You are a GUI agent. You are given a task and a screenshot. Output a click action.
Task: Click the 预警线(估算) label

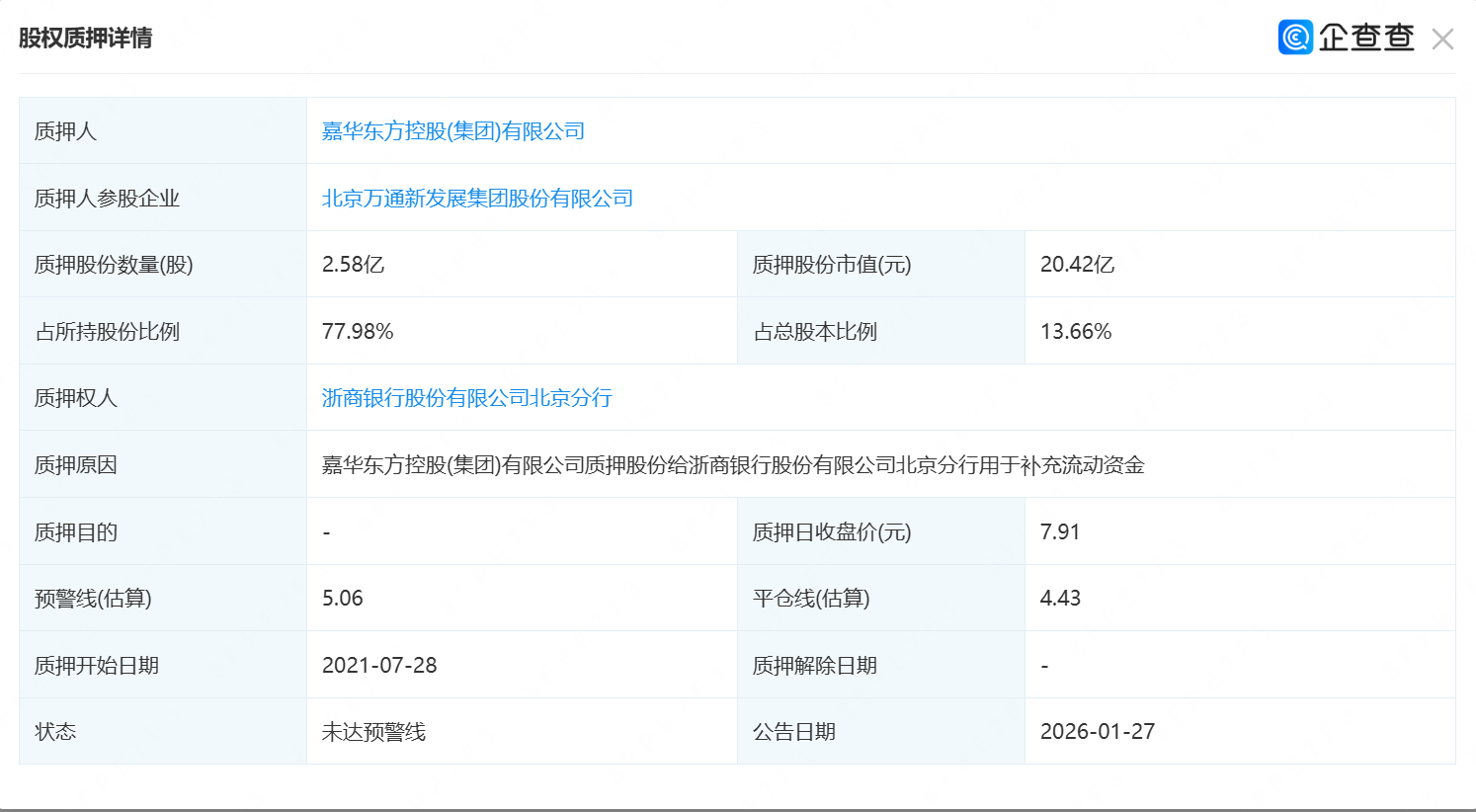click(x=93, y=599)
